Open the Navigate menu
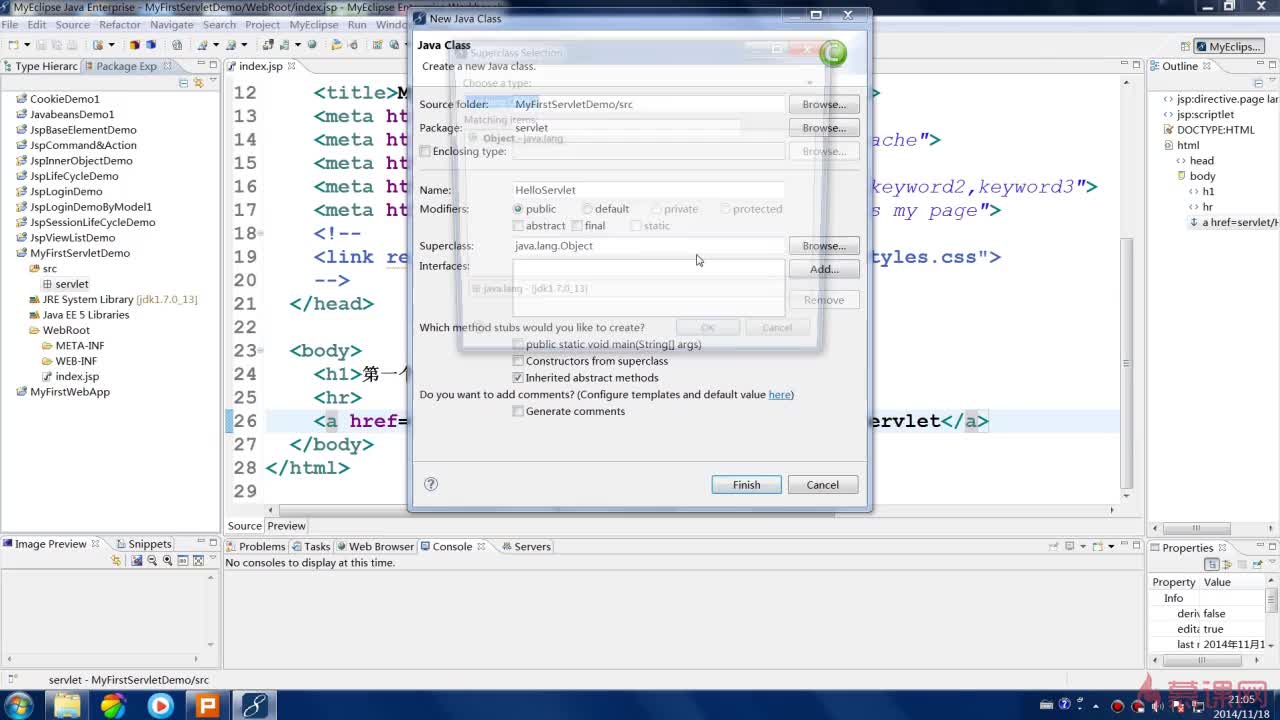The image size is (1280, 720). tap(172, 25)
